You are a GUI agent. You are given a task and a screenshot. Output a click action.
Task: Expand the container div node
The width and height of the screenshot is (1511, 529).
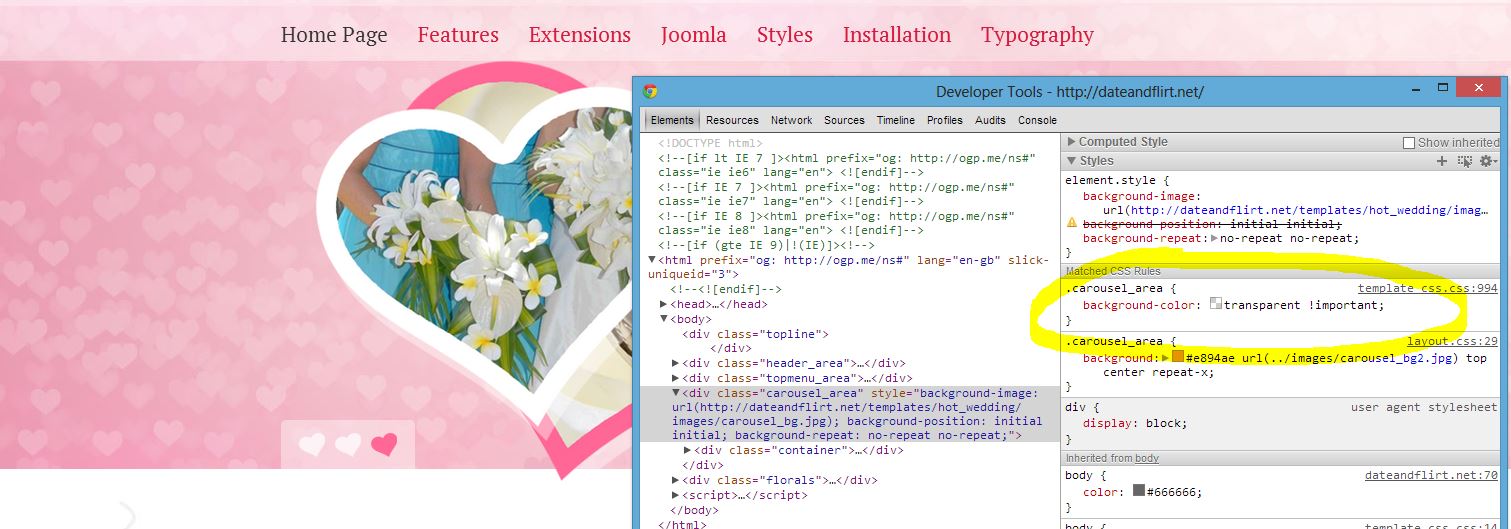coord(687,450)
